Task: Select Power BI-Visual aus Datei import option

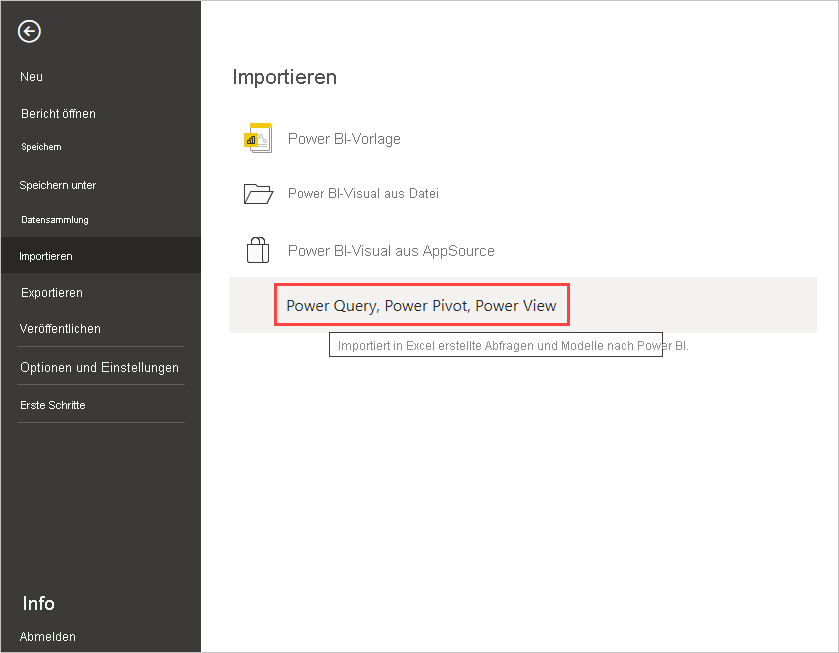Action: [x=364, y=194]
